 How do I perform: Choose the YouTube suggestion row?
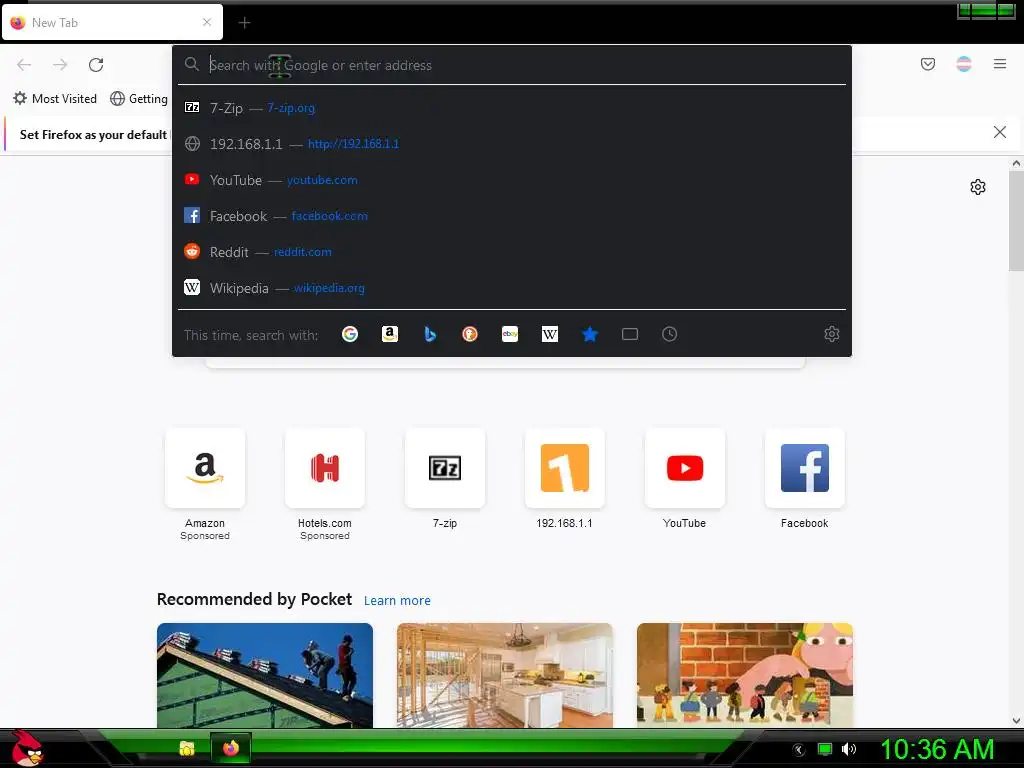tap(512, 180)
